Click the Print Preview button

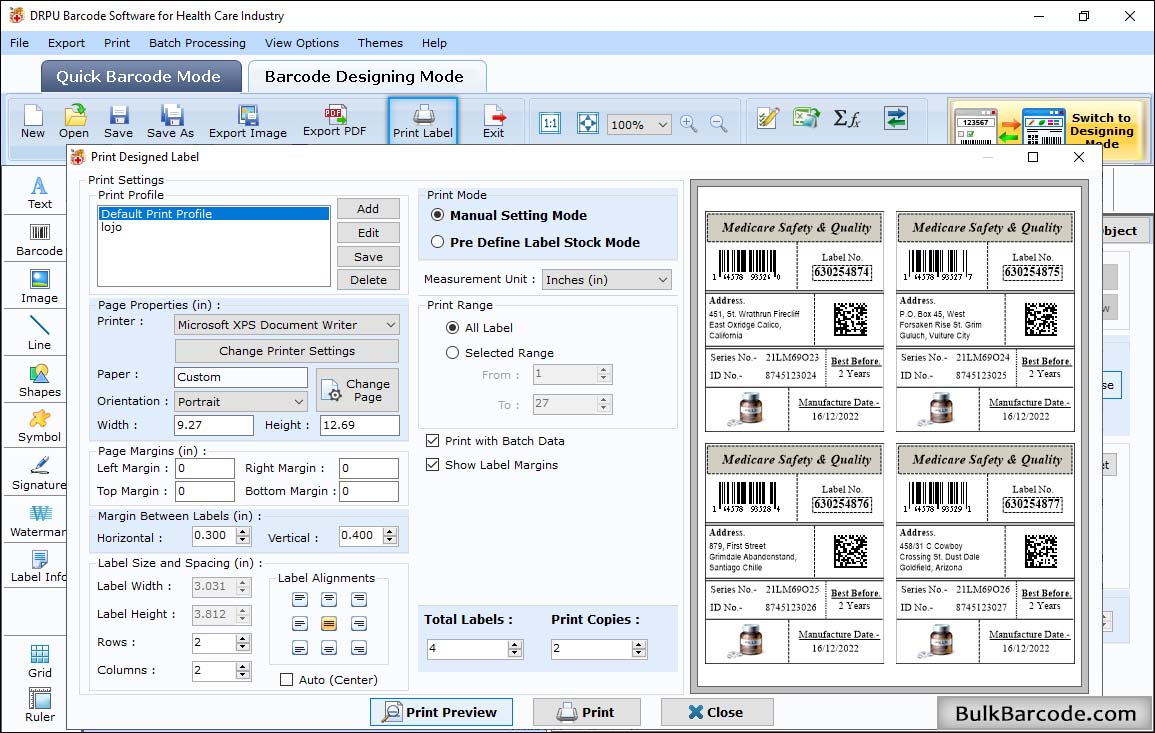coord(441,712)
